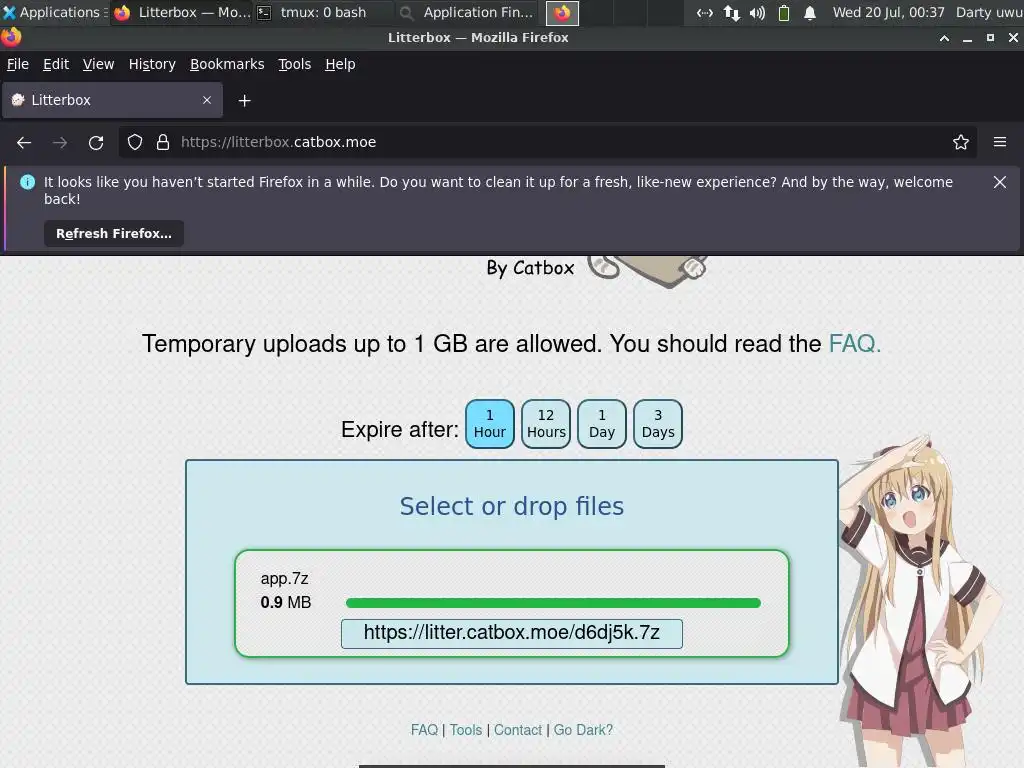Viewport: 1024px width, 768px height.
Task: Select the 12 Hours expiry option
Action: tap(546, 424)
